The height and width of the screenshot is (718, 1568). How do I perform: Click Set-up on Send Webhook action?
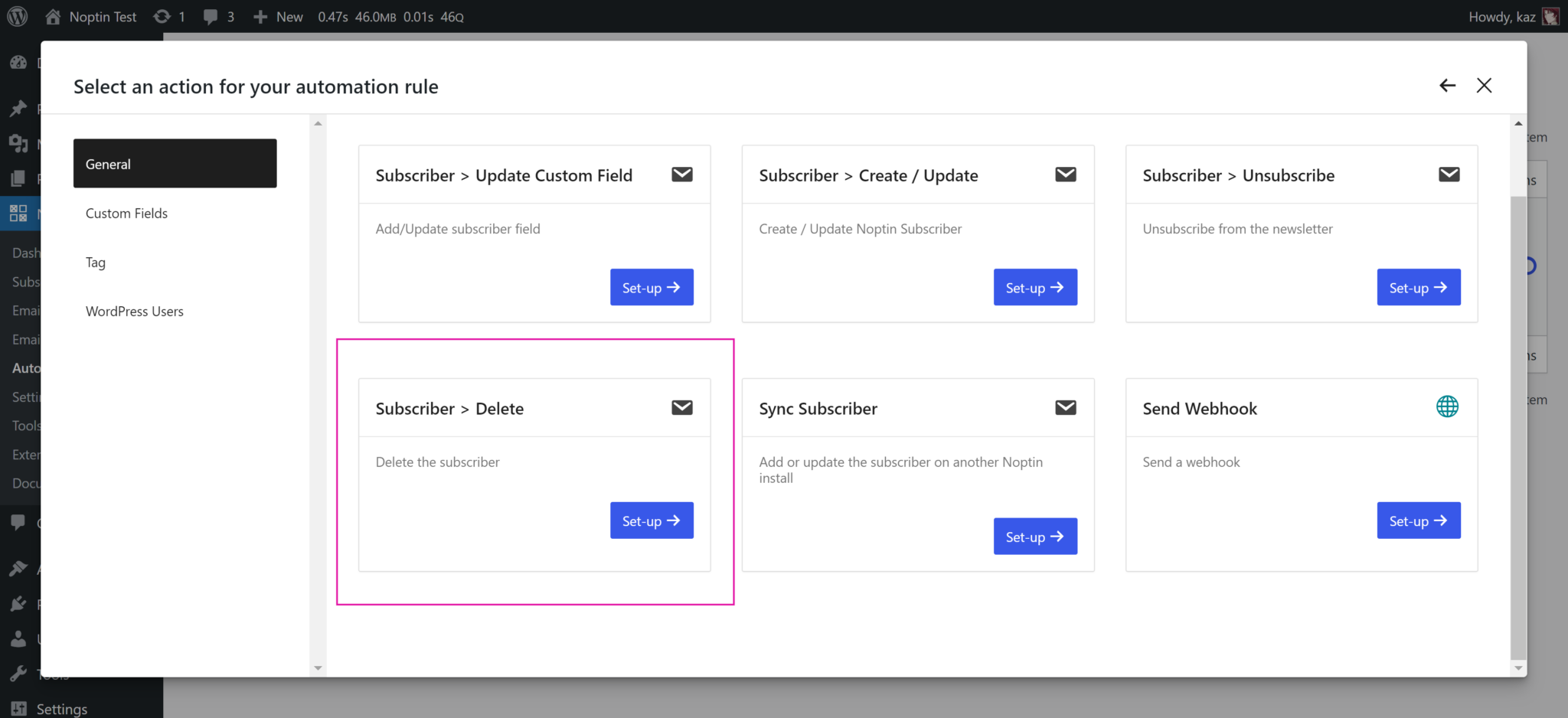[x=1418, y=521]
